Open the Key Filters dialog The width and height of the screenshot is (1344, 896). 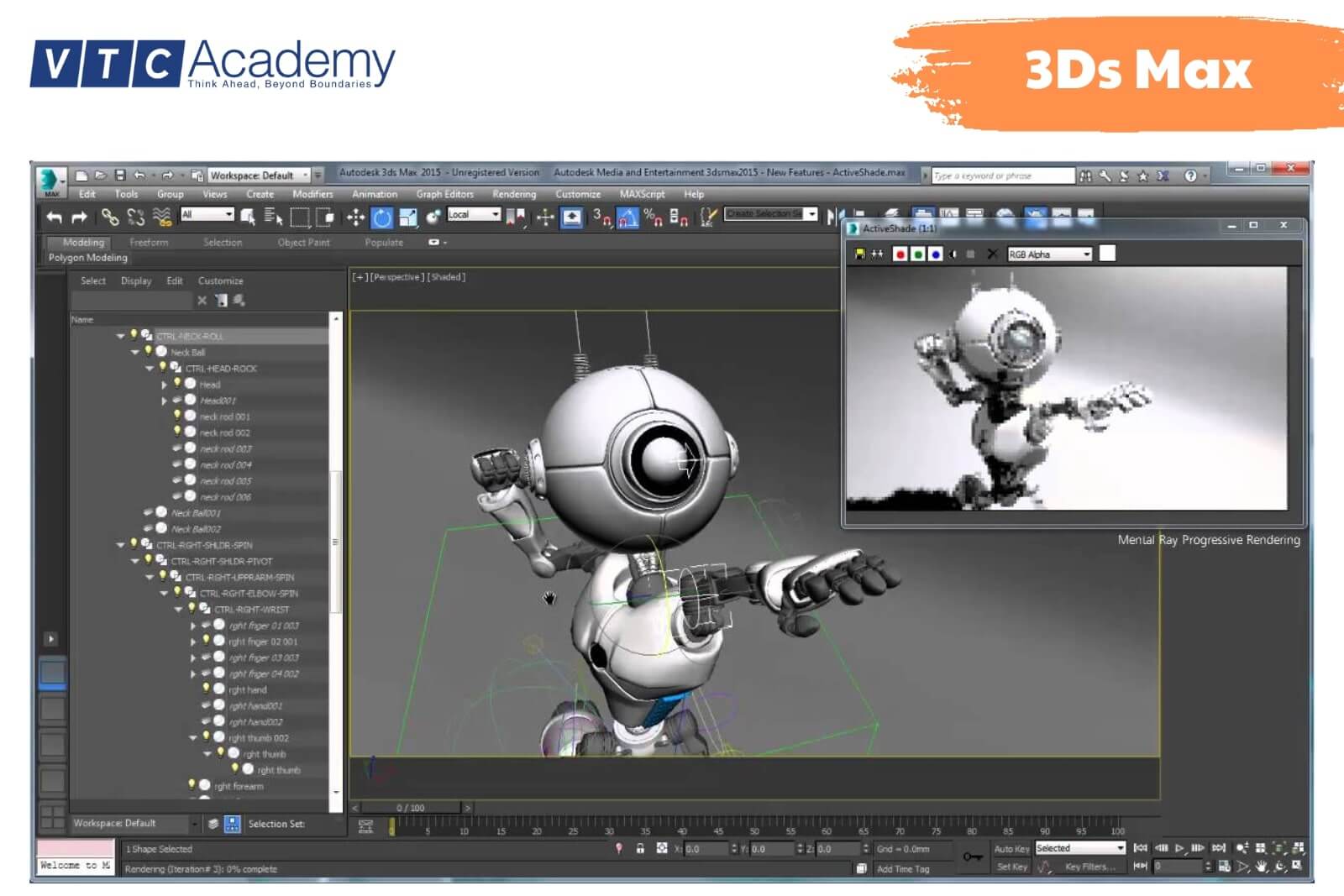pyautogui.click(x=1090, y=866)
